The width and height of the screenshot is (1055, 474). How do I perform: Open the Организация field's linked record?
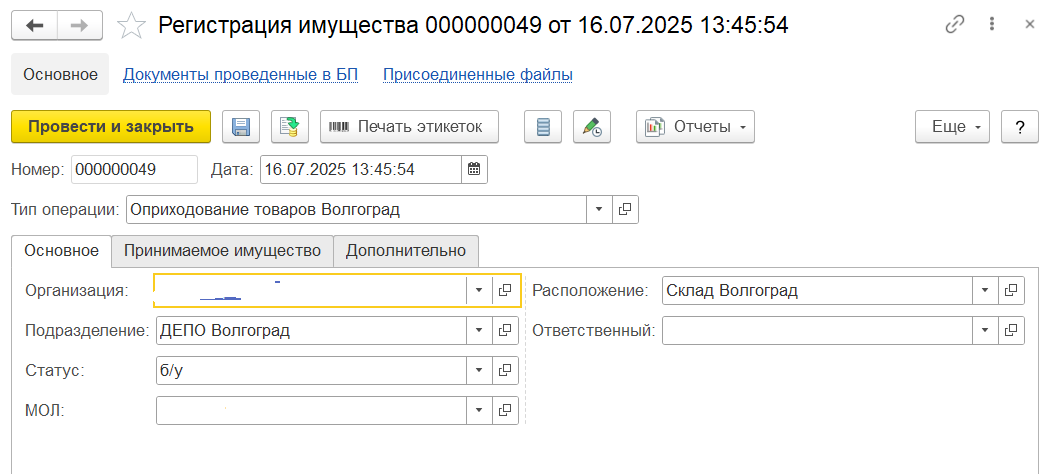pos(506,290)
